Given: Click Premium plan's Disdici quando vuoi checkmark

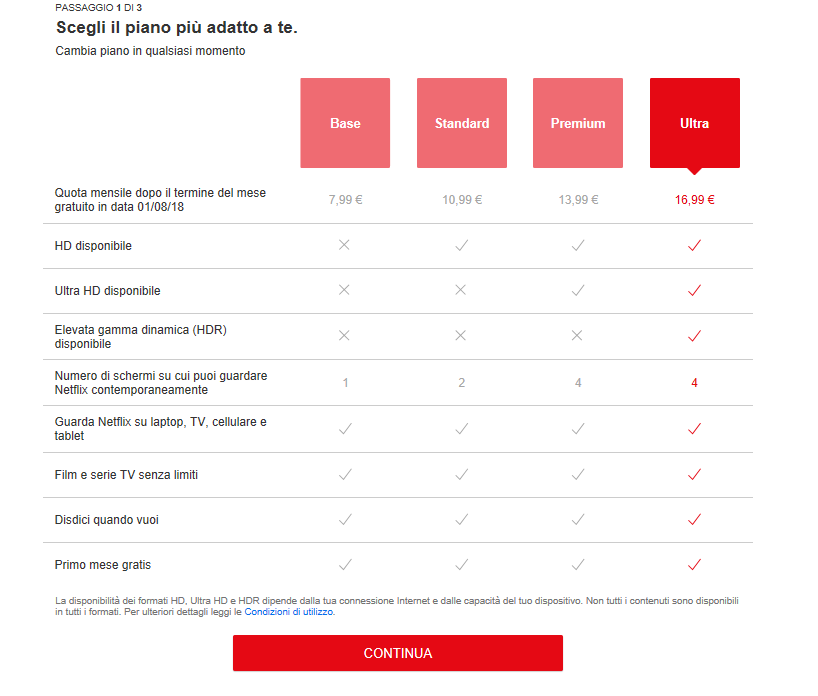Looking at the screenshot, I should (578, 519).
